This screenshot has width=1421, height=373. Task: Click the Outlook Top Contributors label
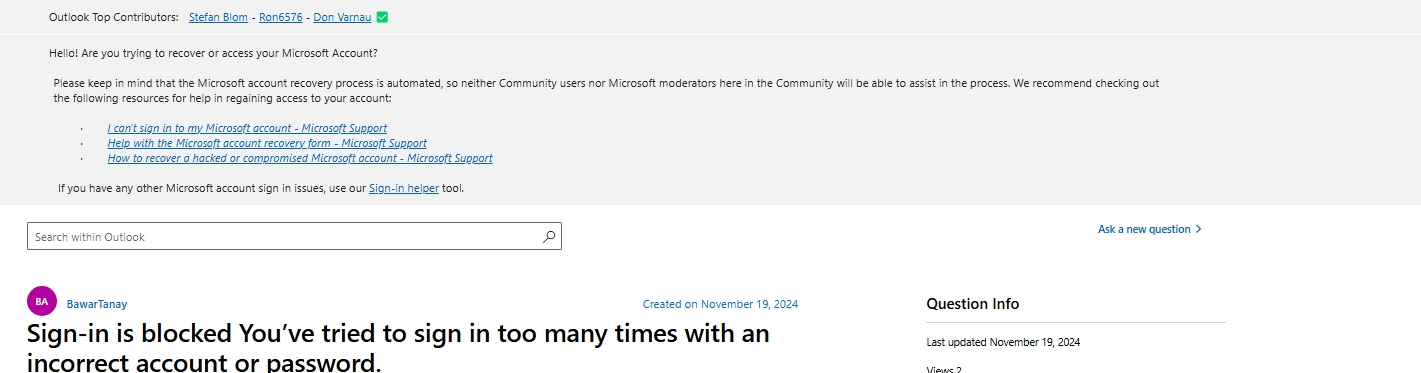[x=114, y=17]
